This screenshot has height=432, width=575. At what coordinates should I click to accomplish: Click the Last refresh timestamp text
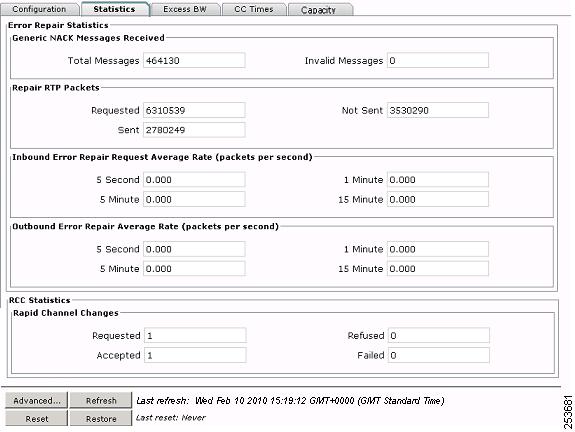290,400
